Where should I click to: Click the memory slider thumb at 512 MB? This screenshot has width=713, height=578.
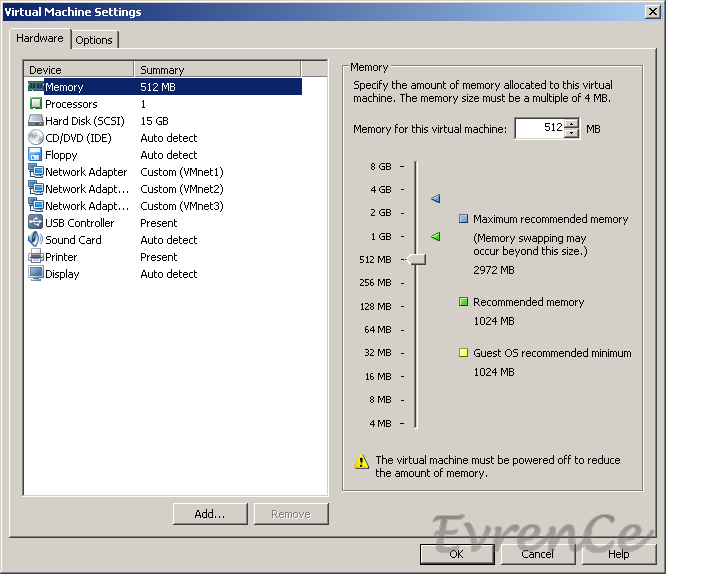[417, 259]
